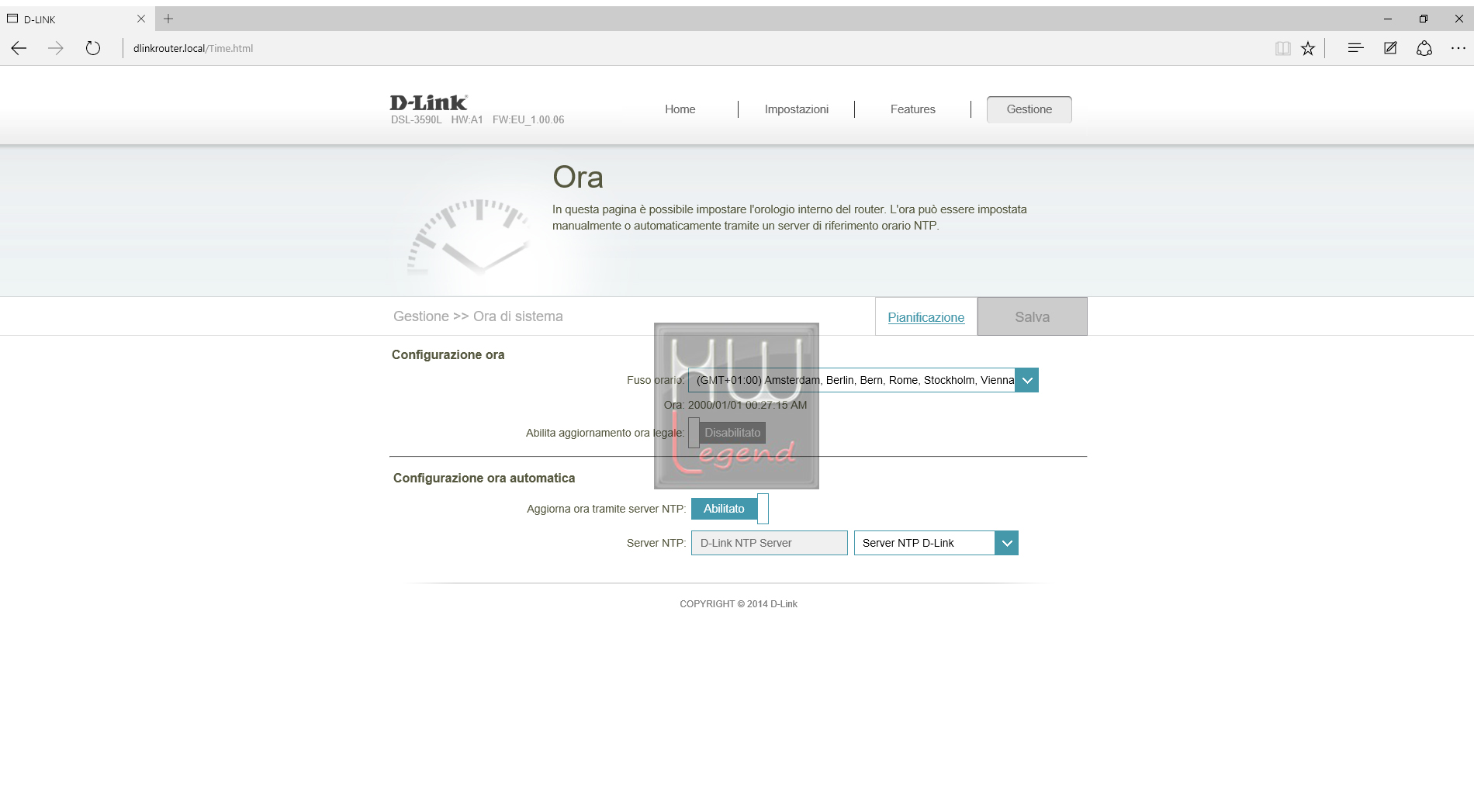
Task: Open the browser more actions menu
Action: coord(1458,48)
